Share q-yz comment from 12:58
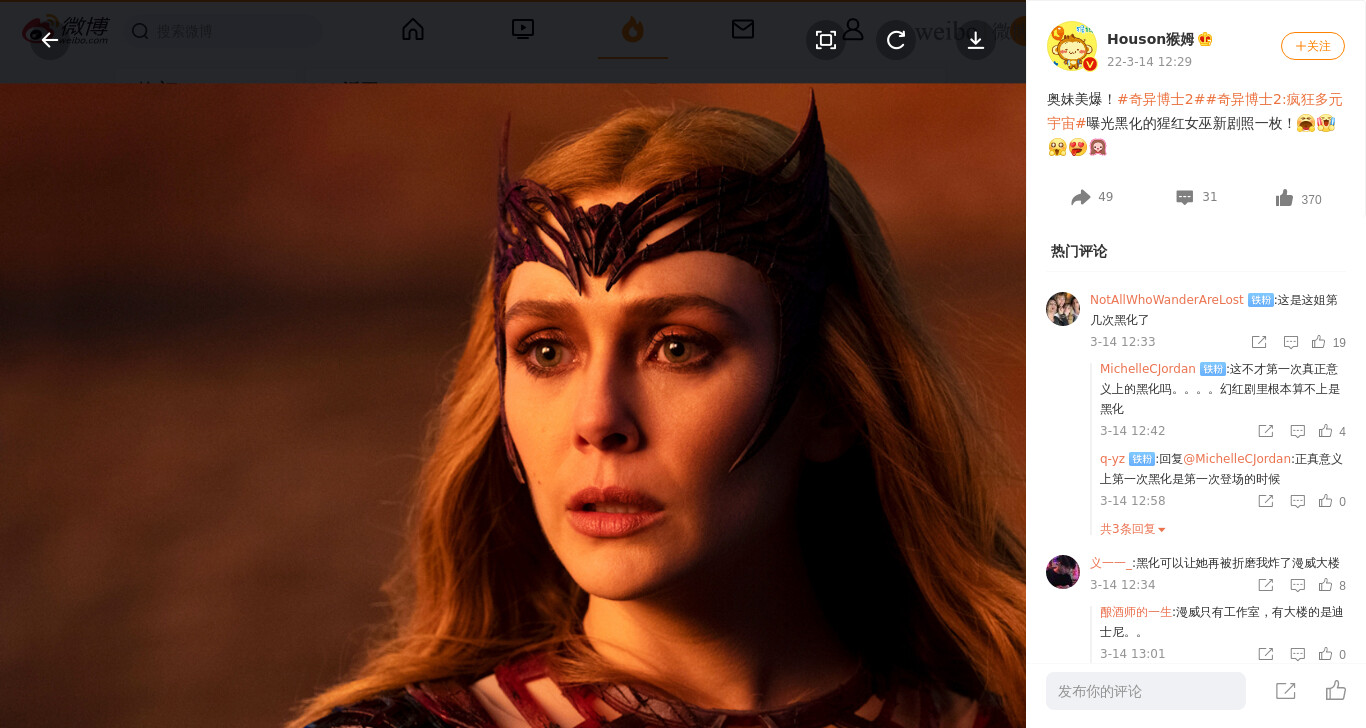 click(x=1266, y=501)
